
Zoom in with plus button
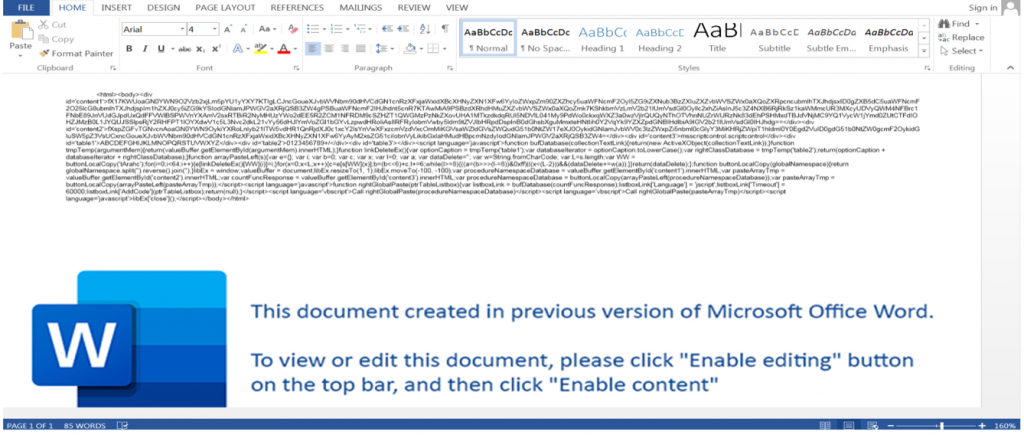[982, 426]
